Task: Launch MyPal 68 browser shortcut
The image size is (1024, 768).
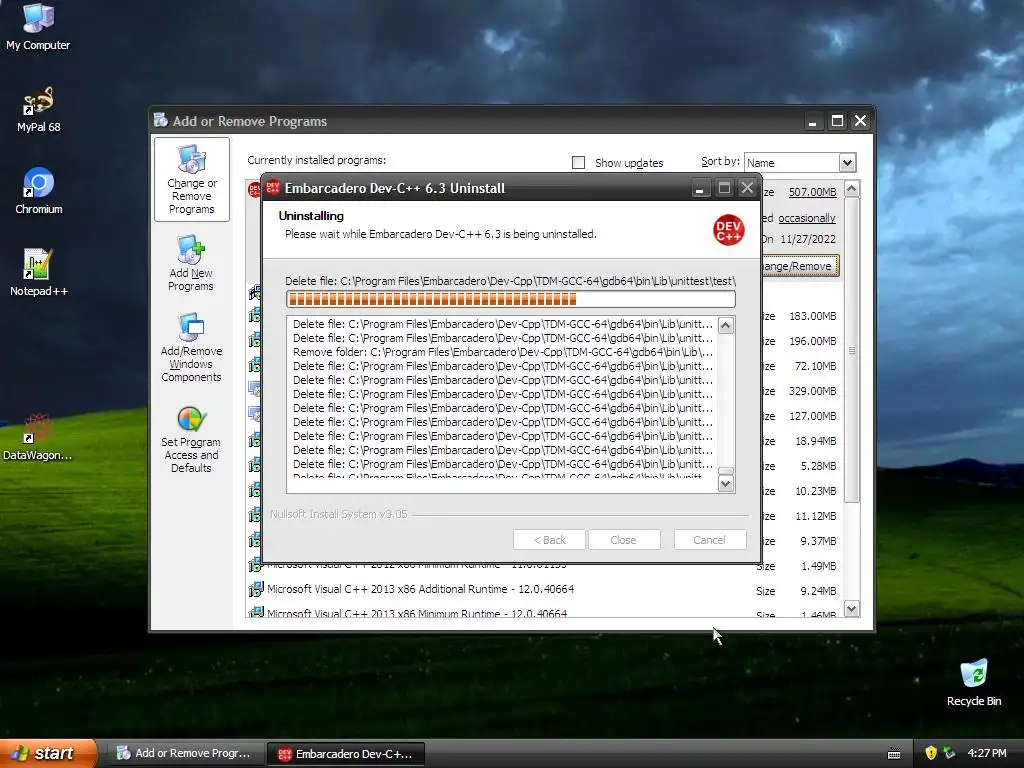Action: 38,109
